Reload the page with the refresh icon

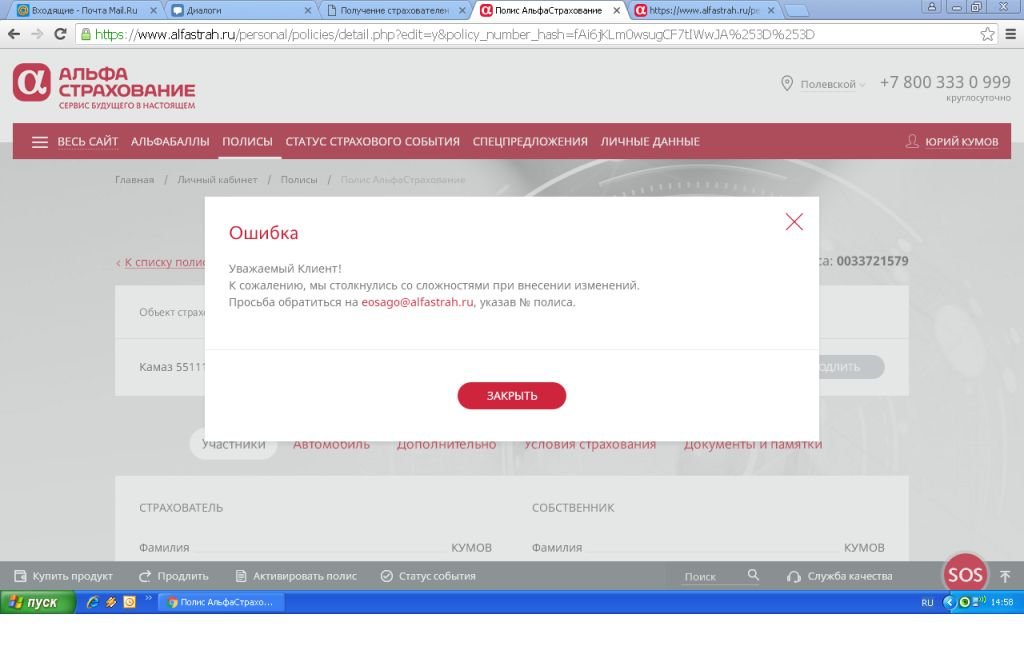coord(60,34)
